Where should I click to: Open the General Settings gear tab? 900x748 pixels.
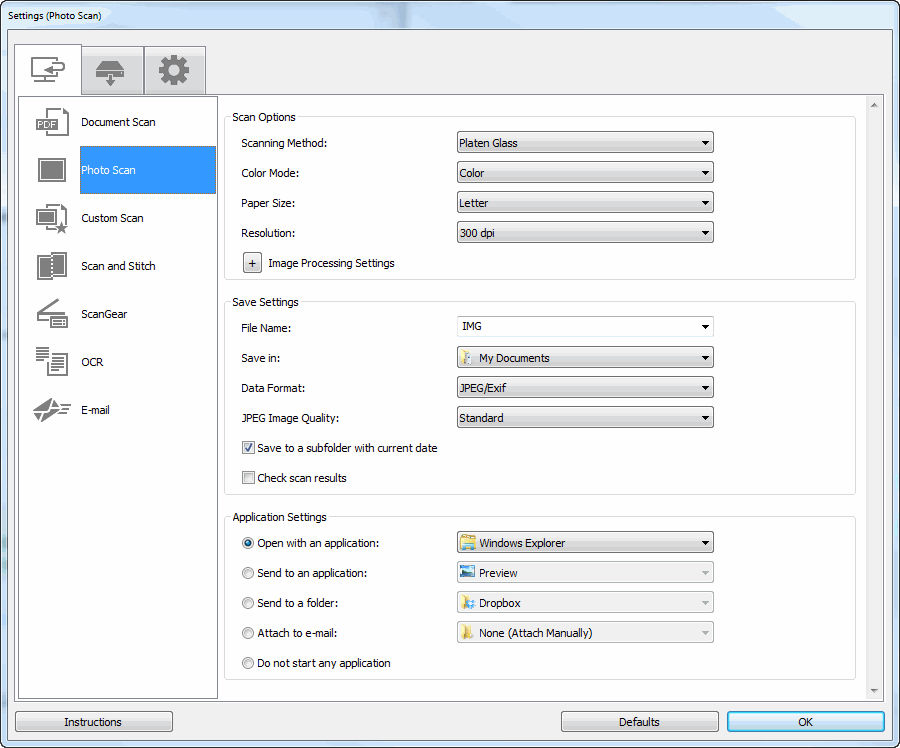point(174,70)
